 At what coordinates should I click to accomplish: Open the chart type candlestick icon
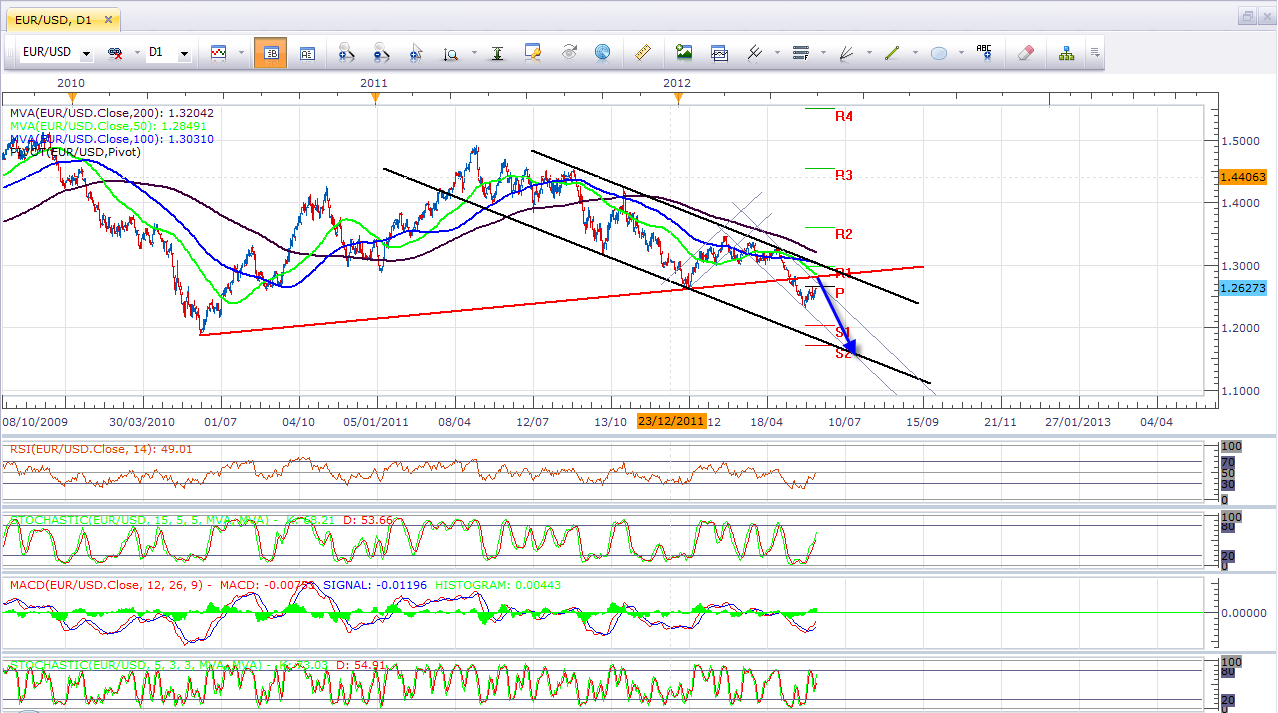tap(218, 53)
